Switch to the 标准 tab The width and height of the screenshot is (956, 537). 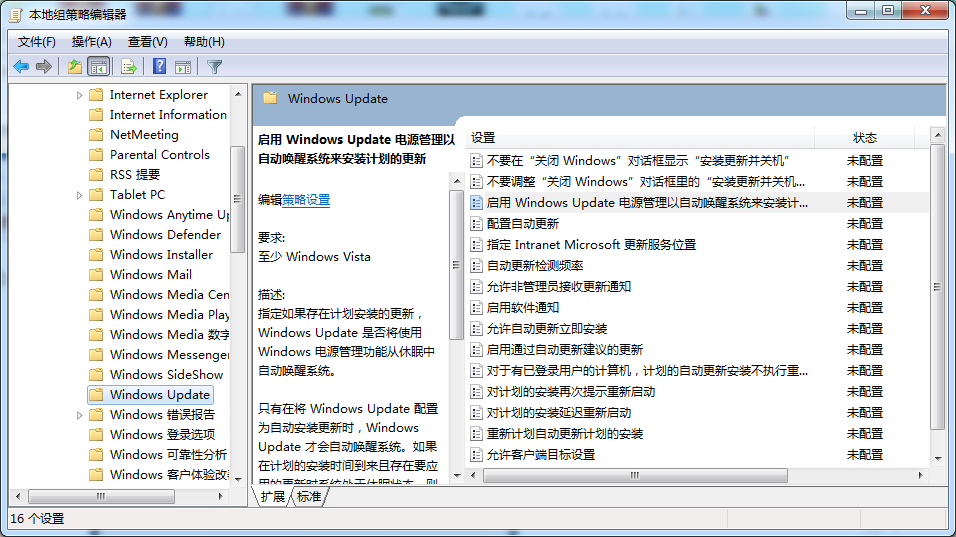click(309, 497)
